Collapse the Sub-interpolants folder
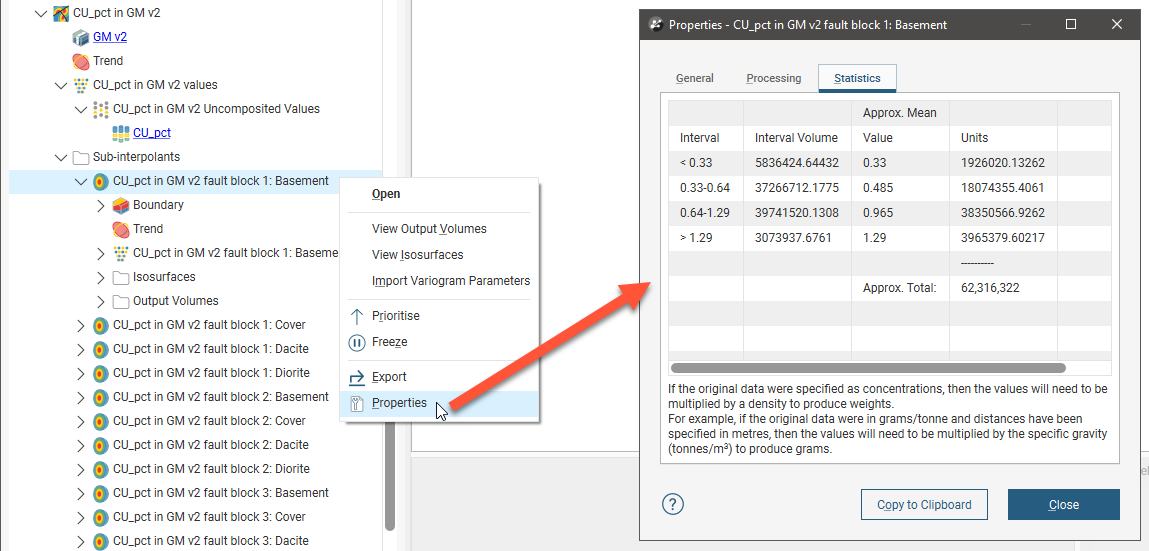 pyautogui.click(x=61, y=157)
